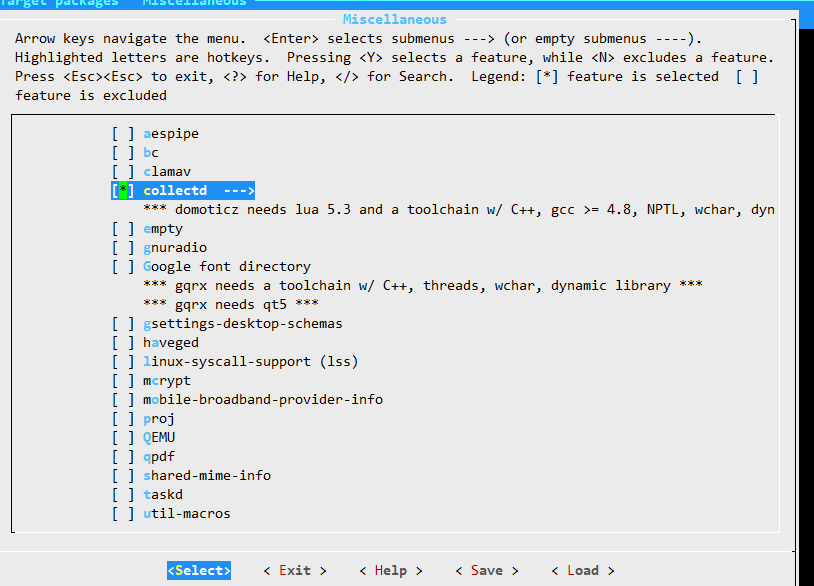The width and height of the screenshot is (814, 586).
Task: Click the Load button
Action: click(x=583, y=570)
